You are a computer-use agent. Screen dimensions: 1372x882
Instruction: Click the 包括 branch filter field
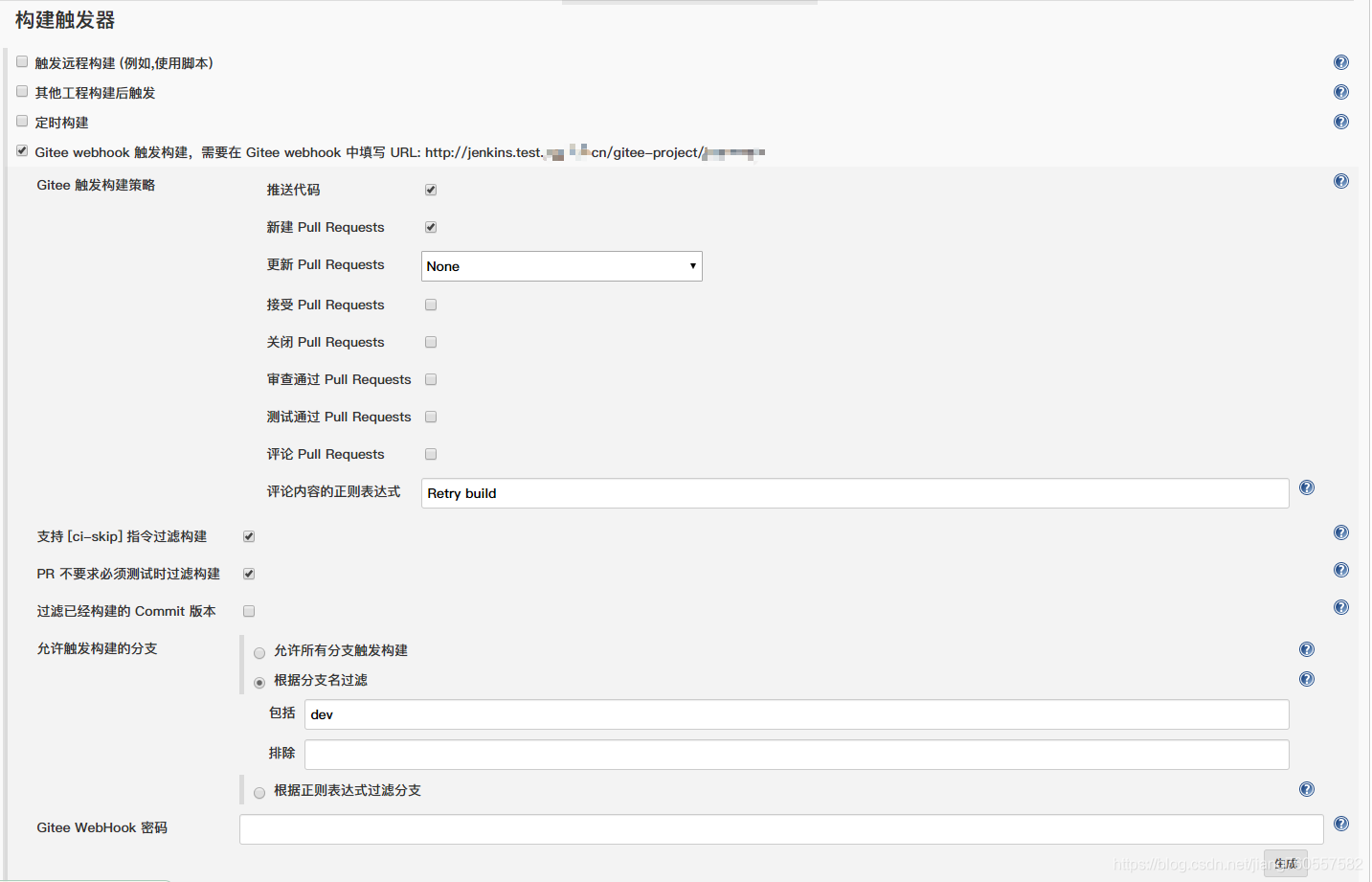pos(670,713)
